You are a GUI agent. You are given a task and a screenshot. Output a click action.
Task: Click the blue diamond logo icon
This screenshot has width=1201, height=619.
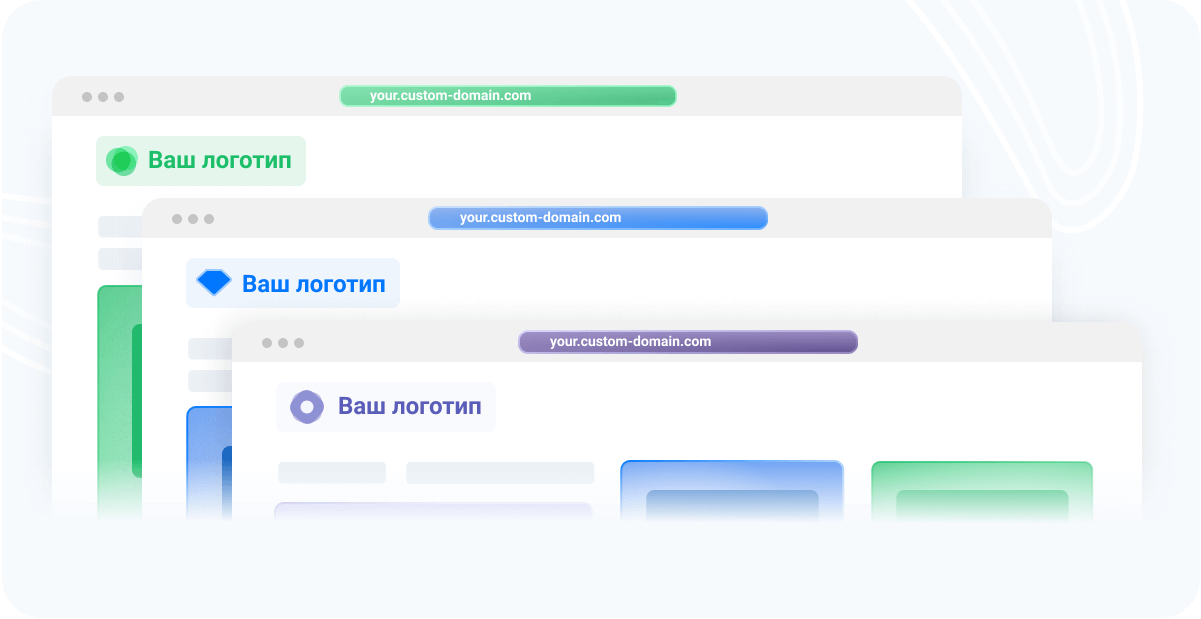pos(213,283)
